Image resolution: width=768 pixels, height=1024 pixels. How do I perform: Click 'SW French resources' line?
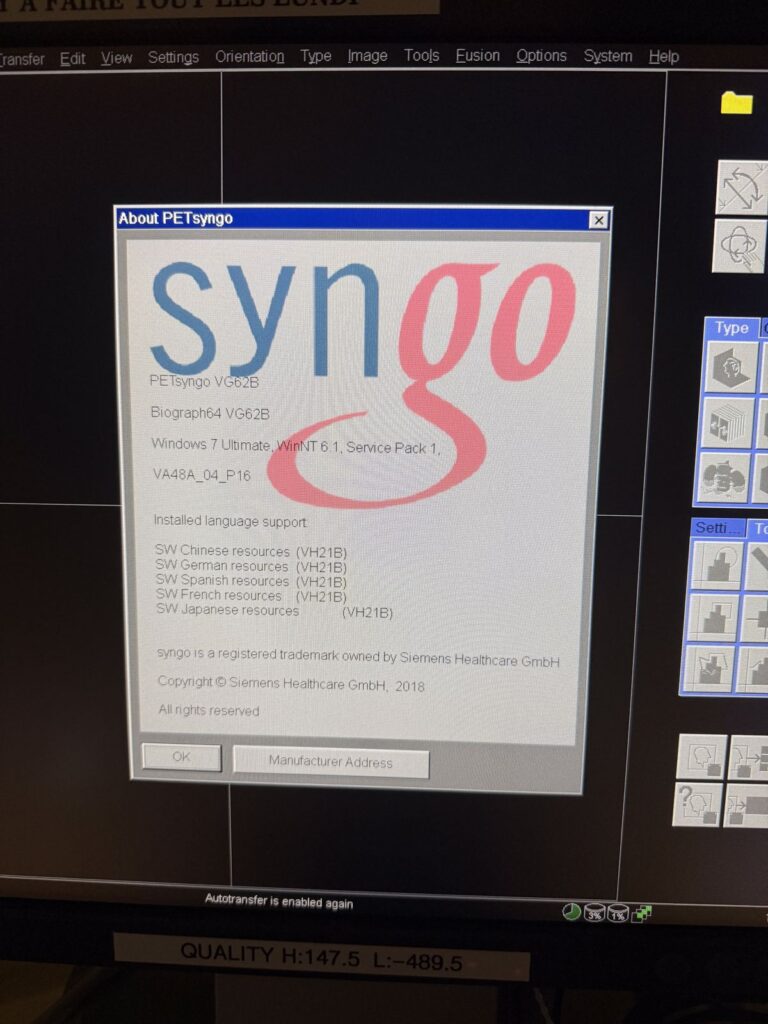[251, 596]
